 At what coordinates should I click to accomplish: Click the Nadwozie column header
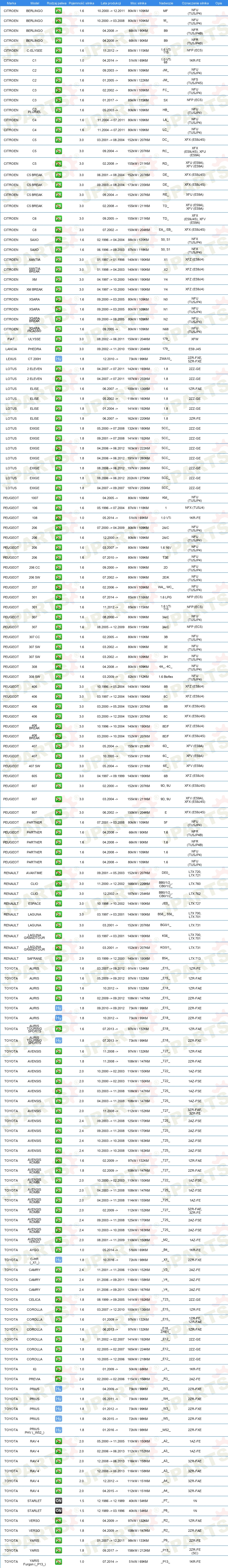click(166, 3)
